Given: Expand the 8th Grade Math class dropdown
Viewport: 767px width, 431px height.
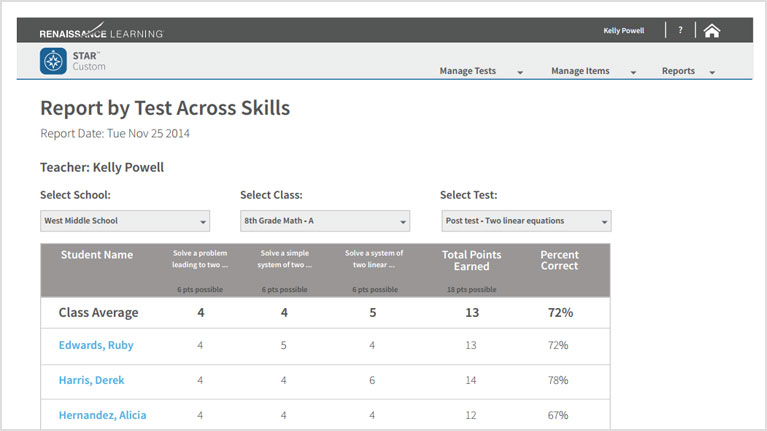Looking at the screenshot, I should tap(324, 221).
